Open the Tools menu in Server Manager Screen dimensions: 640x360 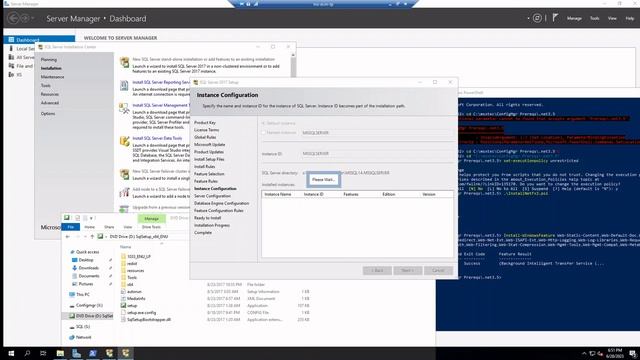click(595, 18)
